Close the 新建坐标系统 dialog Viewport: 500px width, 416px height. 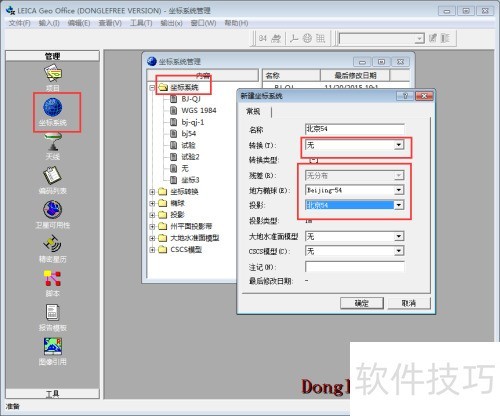coord(424,96)
